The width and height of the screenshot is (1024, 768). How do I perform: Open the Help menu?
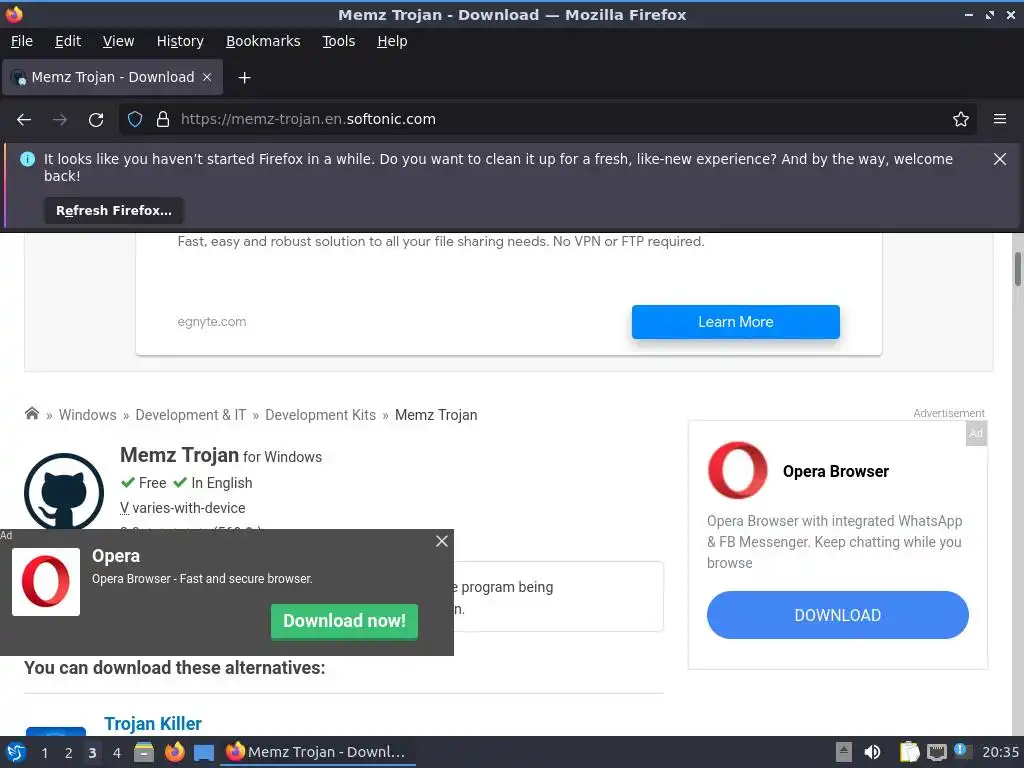click(392, 41)
